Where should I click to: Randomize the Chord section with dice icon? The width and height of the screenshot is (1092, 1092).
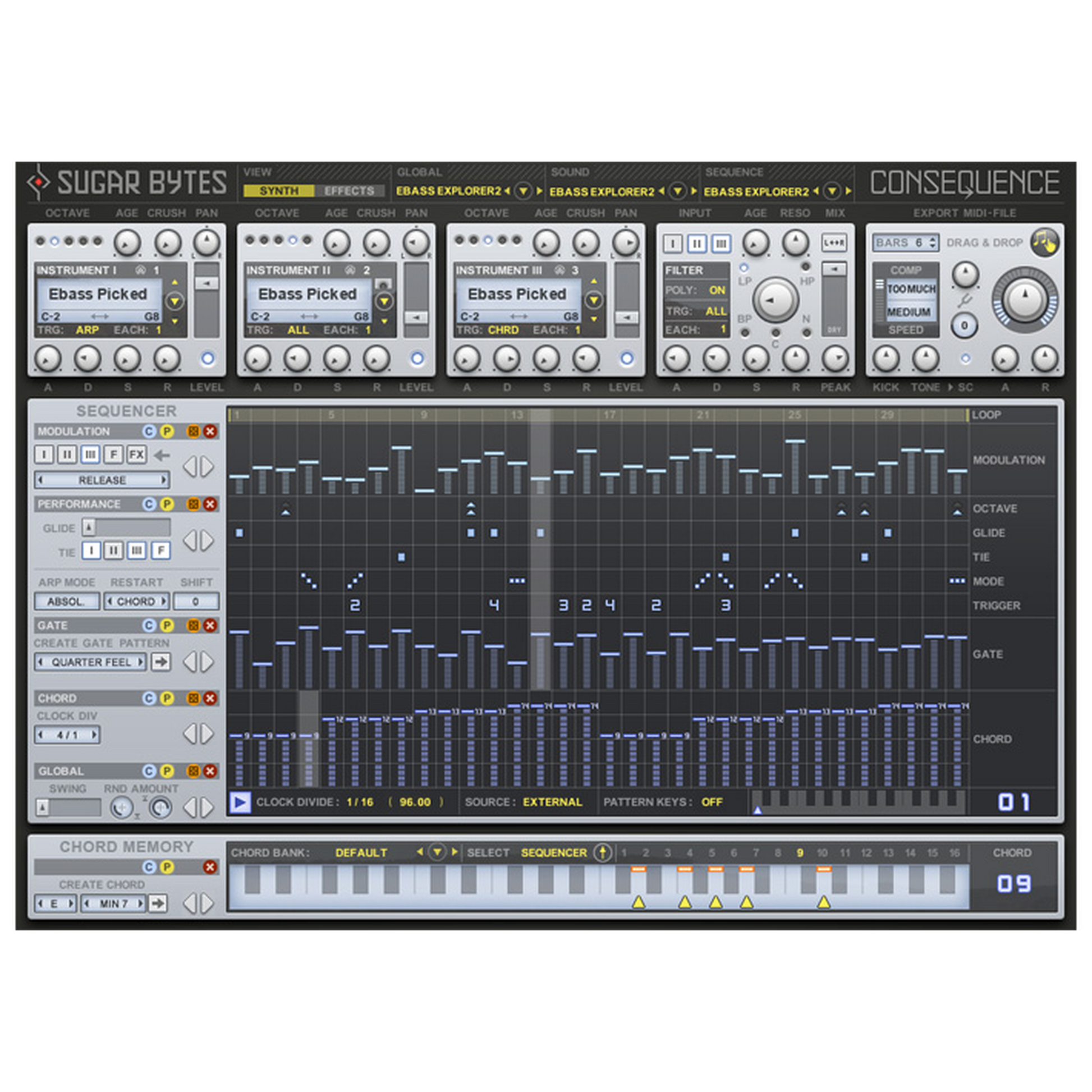click(x=193, y=698)
